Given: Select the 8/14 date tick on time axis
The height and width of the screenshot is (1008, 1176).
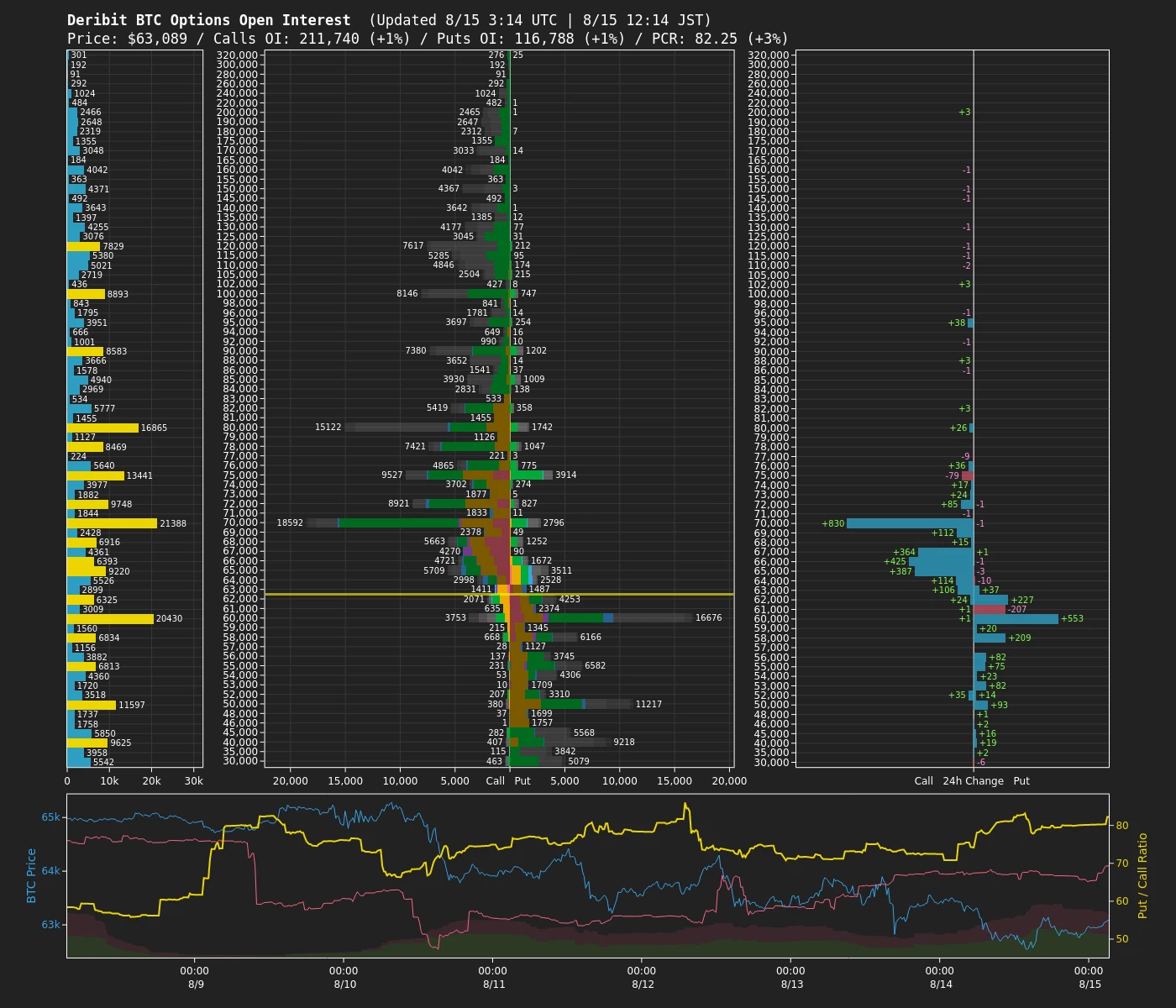Looking at the screenshot, I should (x=941, y=984).
